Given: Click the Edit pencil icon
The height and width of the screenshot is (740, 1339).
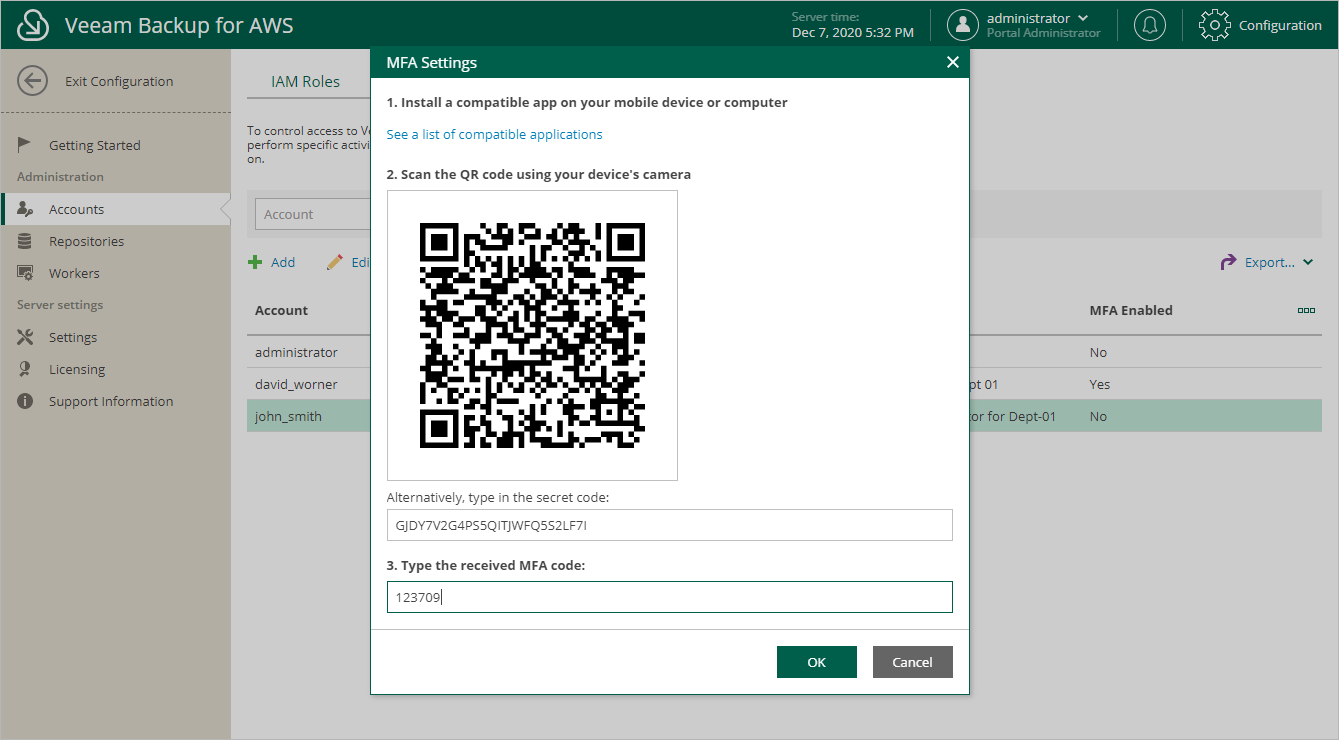Looking at the screenshot, I should click(335, 262).
